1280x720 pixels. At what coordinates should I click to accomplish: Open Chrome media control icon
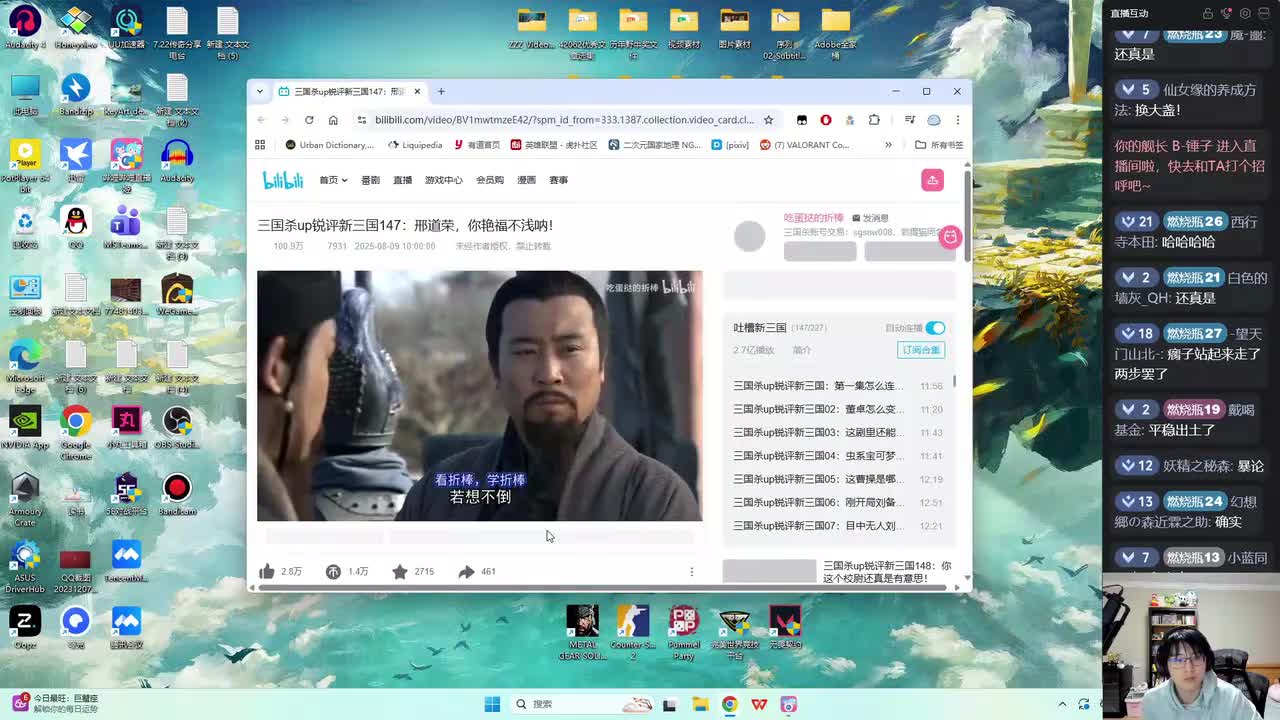[909, 120]
